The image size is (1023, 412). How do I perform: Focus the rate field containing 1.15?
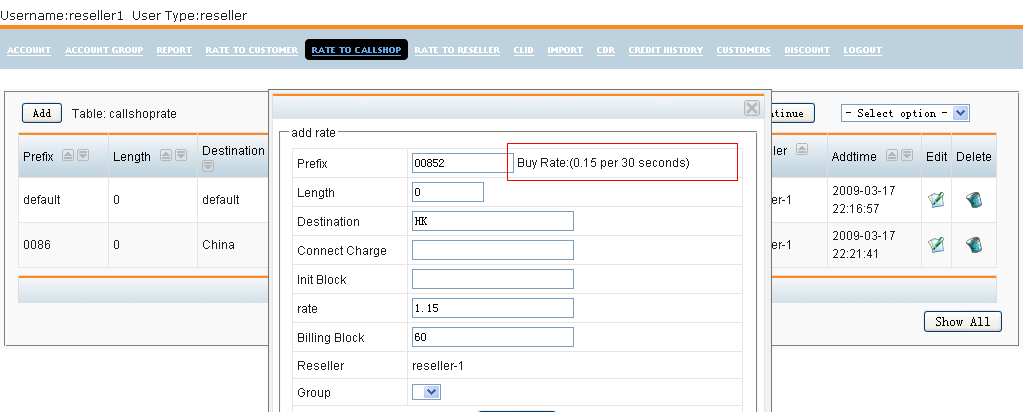[x=493, y=308]
